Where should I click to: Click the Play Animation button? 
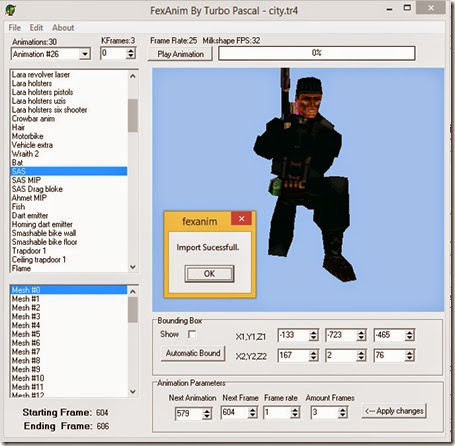click(x=180, y=54)
